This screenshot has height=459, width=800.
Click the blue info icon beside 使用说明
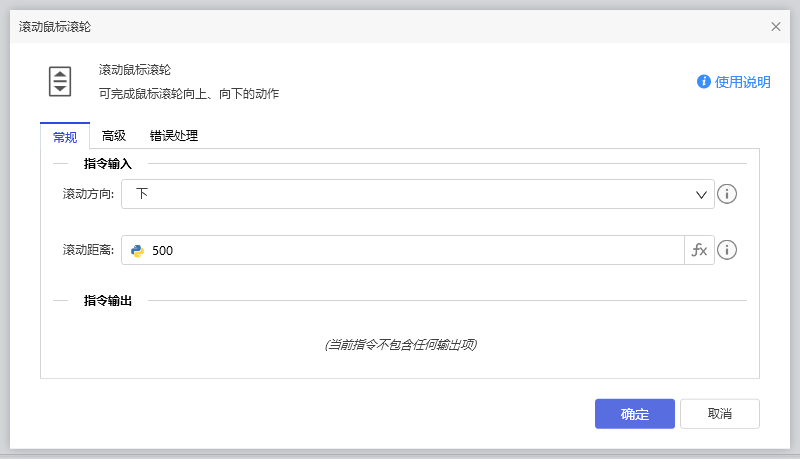[x=704, y=82]
